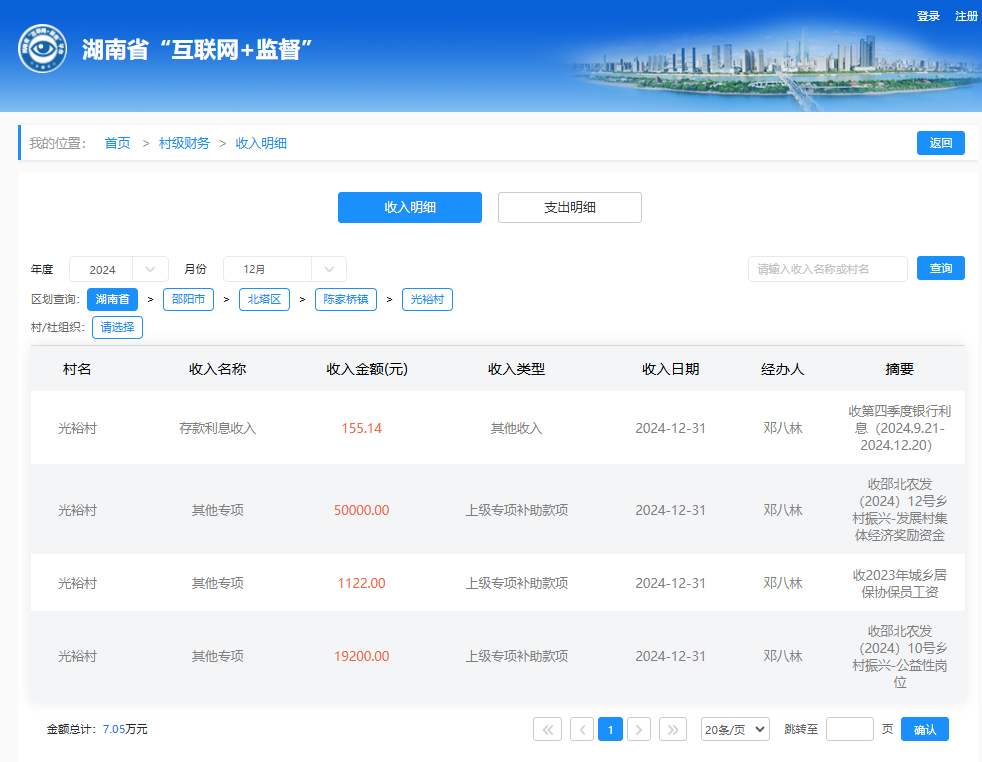Click 收入金额(元) column header
Screen dimensions: 982x762
coord(367,369)
